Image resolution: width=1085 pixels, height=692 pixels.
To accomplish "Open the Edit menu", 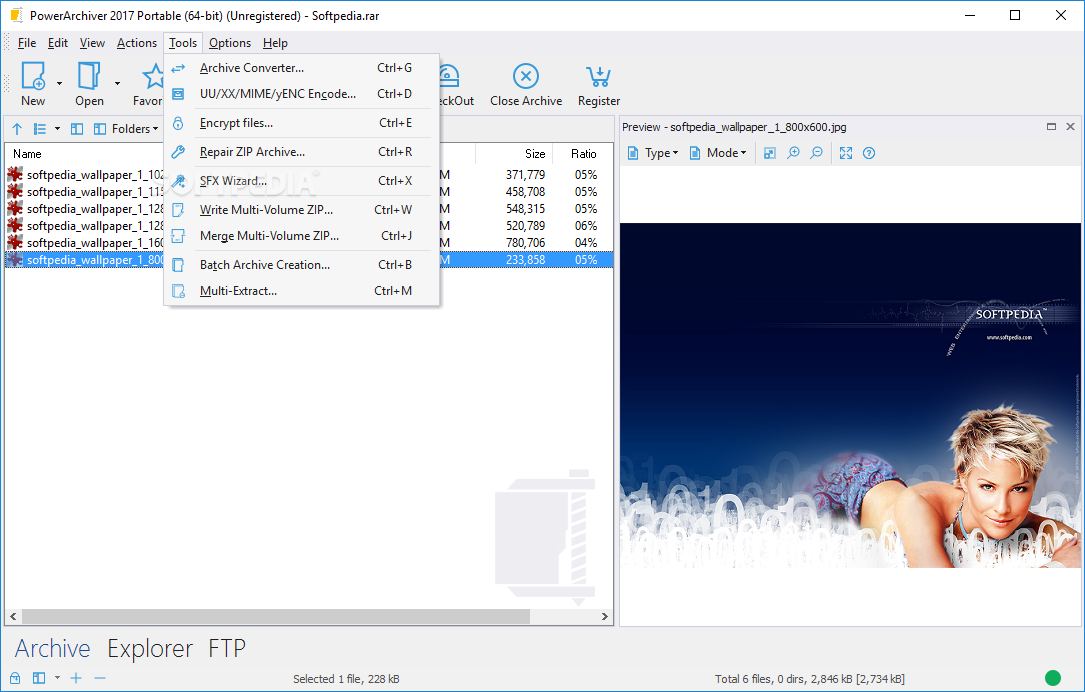I will click(x=57, y=43).
